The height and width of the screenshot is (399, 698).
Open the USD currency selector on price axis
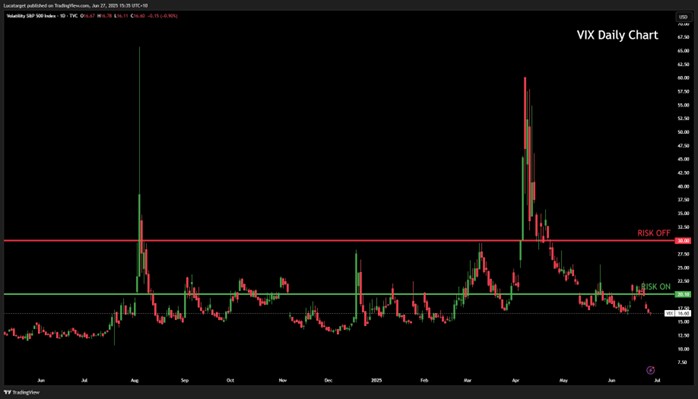coord(683,17)
